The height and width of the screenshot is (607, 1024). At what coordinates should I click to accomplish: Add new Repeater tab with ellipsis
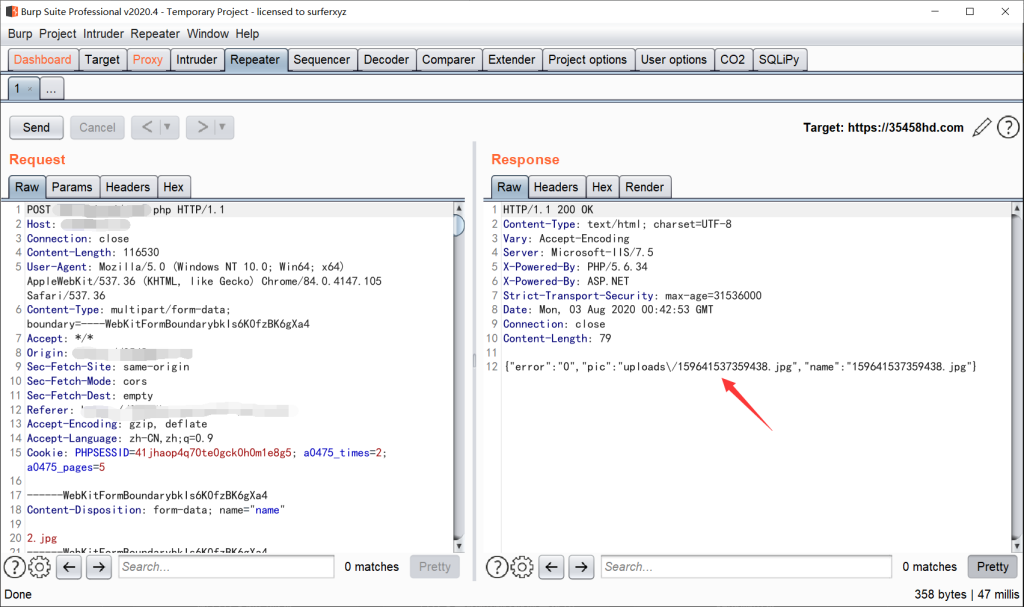coord(51,89)
